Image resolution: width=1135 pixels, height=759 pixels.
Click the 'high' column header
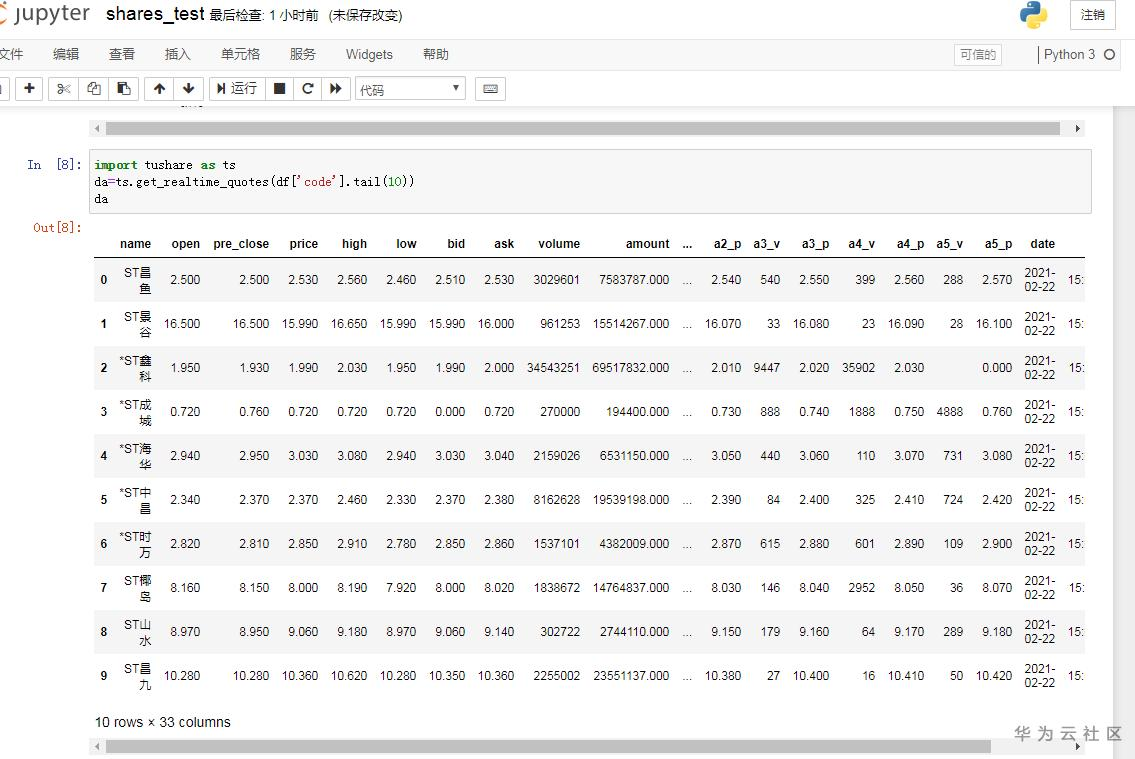(x=354, y=244)
